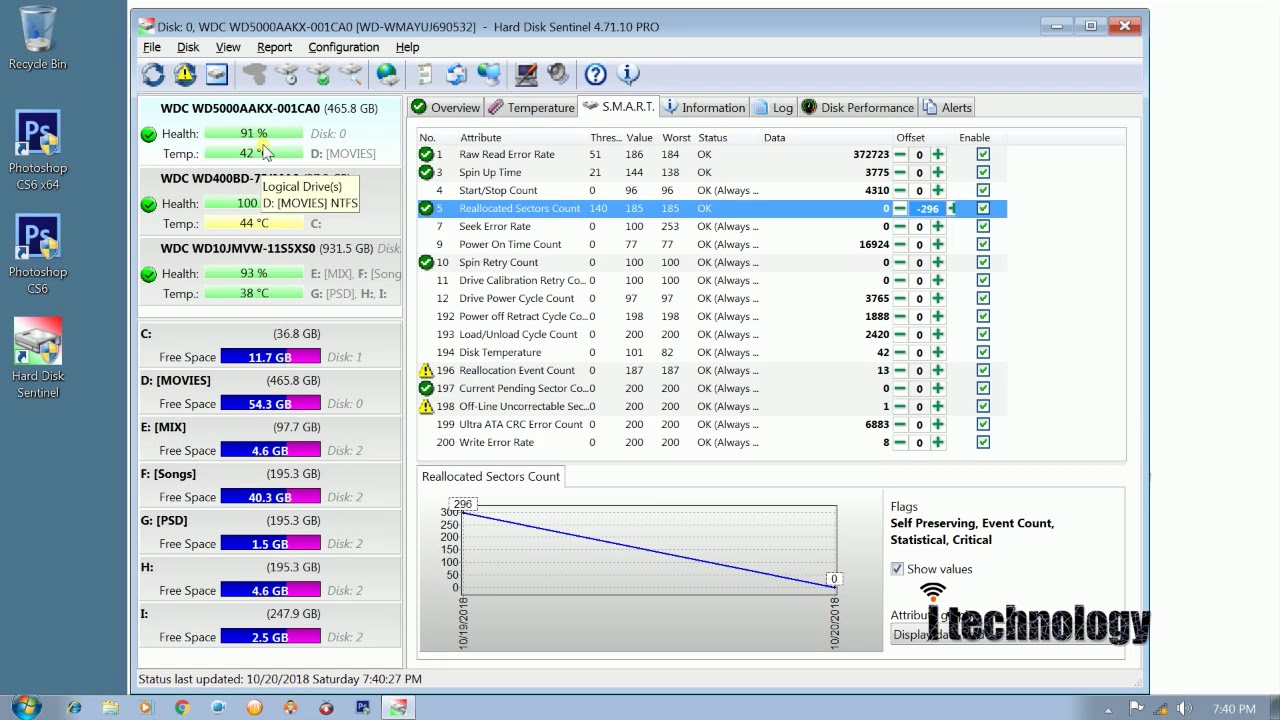The height and width of the screenshot is (720, 1280).
Task: Click the F: [Songs] free space bar
Action: [270, 497]
